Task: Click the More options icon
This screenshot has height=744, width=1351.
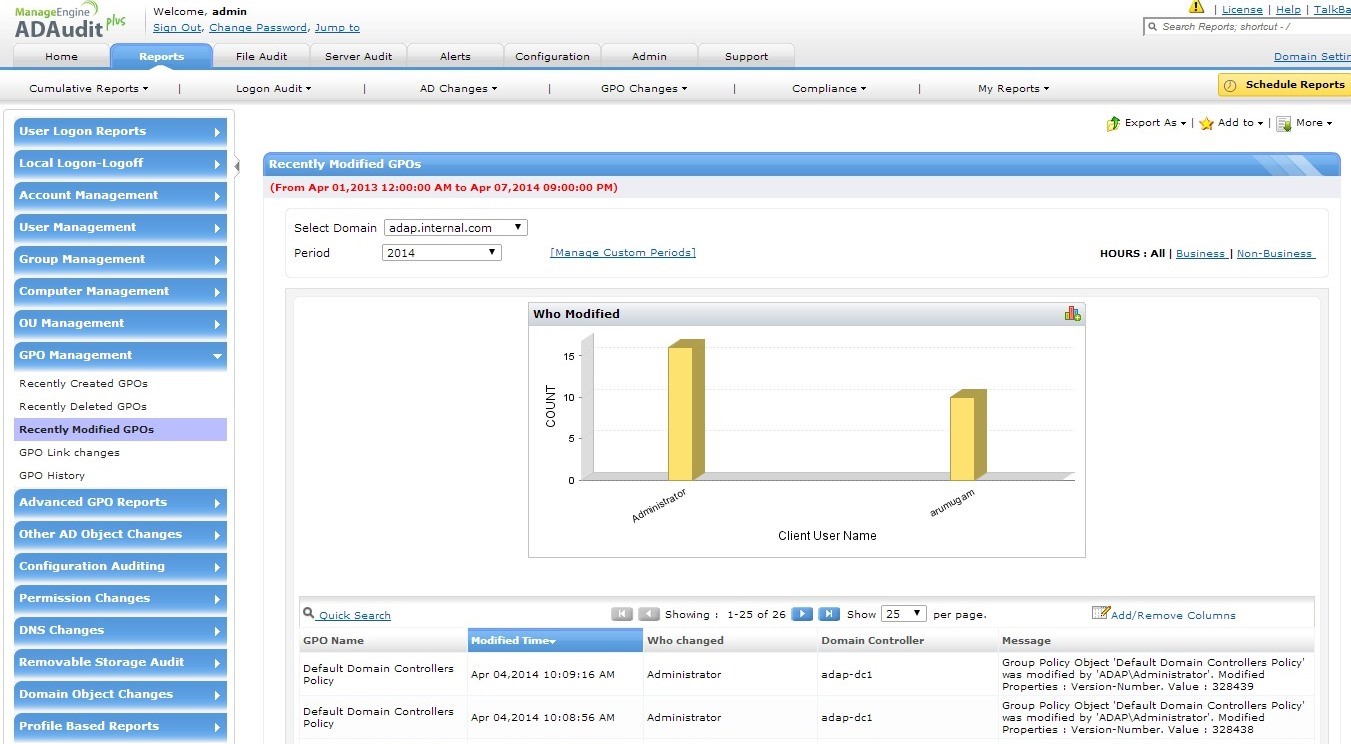Action: (1284, 123)
